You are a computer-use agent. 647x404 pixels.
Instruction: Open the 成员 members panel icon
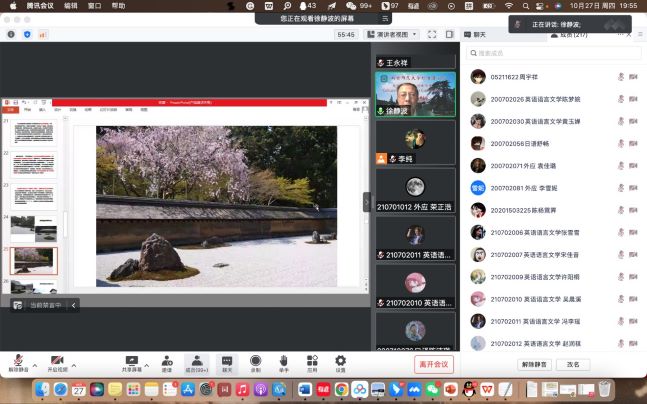196,360
